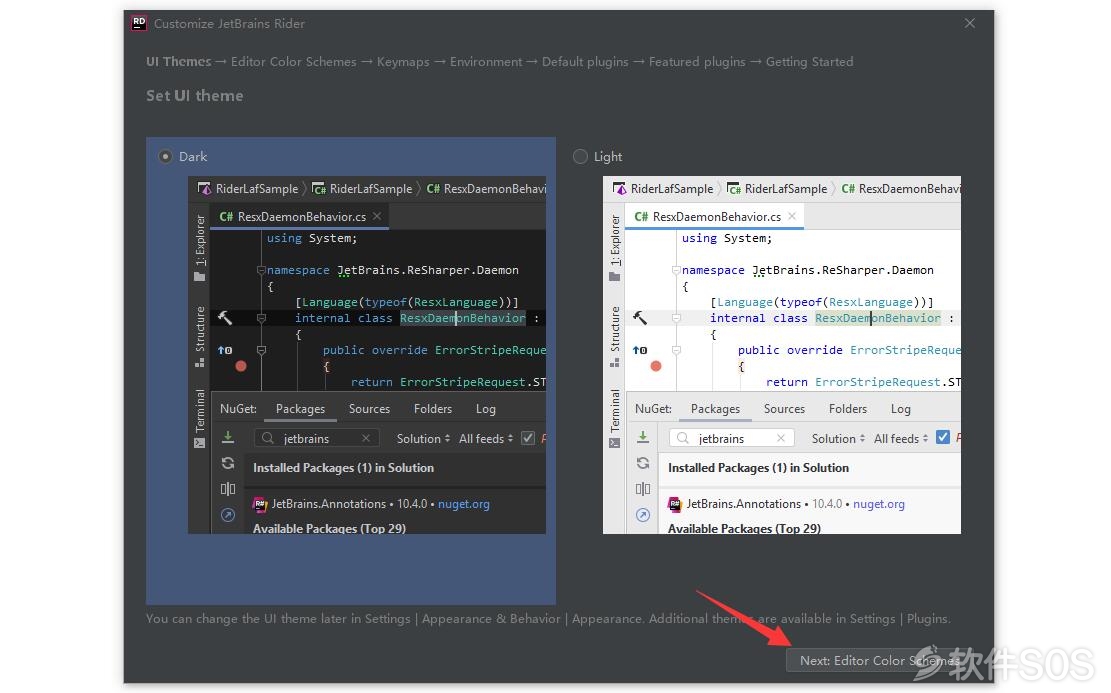Click UI Themes step in wizard breadcrumb
The height and width of the screenshot is (693, 1111).
tap(179, 62)
